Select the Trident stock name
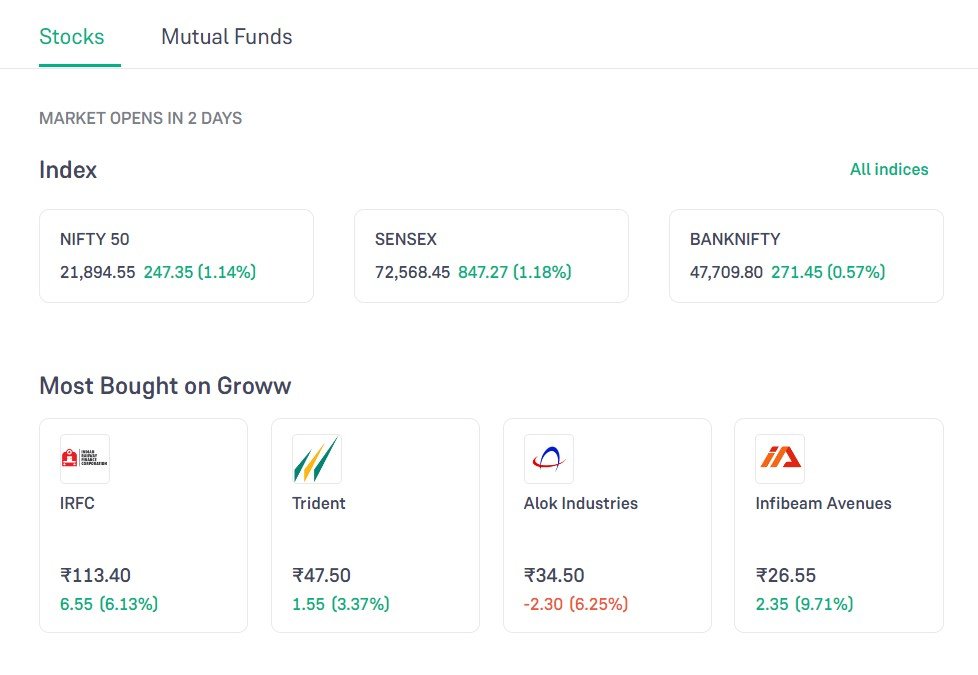 click(319, 503)
